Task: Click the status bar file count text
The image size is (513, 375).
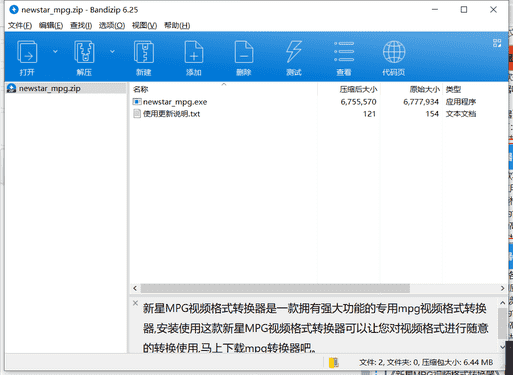Action: (x=426, y=362)
